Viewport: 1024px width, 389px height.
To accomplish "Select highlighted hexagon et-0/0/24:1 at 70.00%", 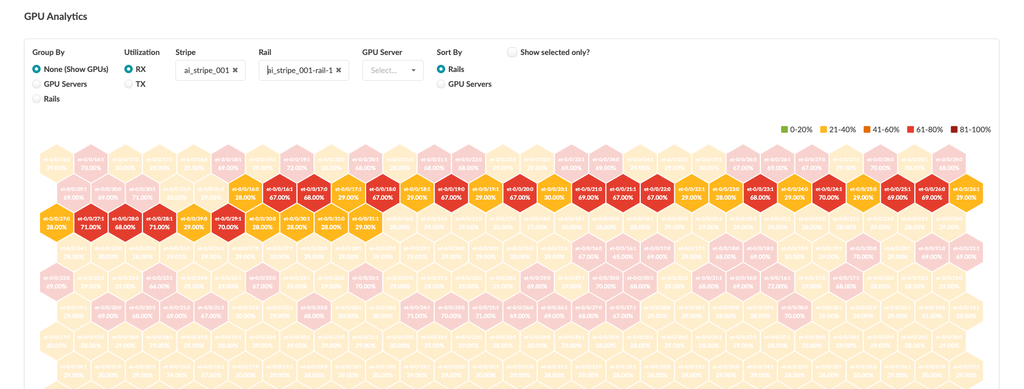I will pos(829,193).
